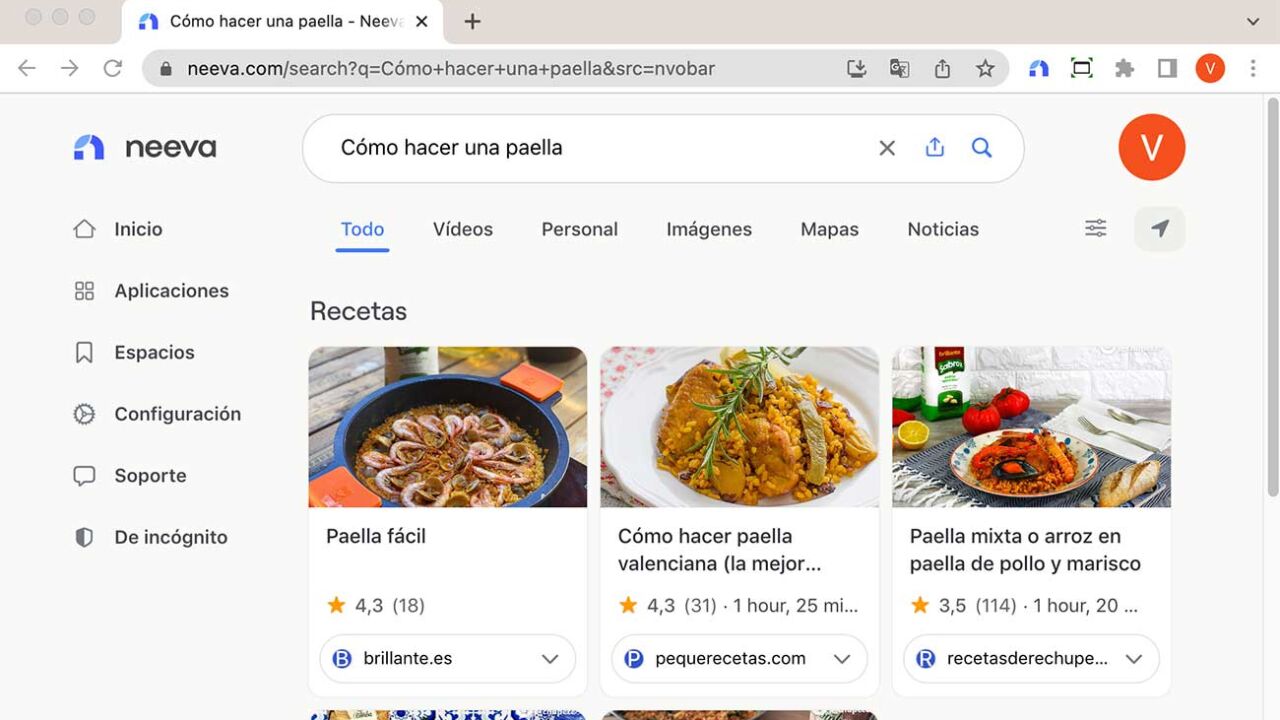This screenshot has height=720, width=1280.
Task: Switch to the Imágenes tab
Action: 708,229
